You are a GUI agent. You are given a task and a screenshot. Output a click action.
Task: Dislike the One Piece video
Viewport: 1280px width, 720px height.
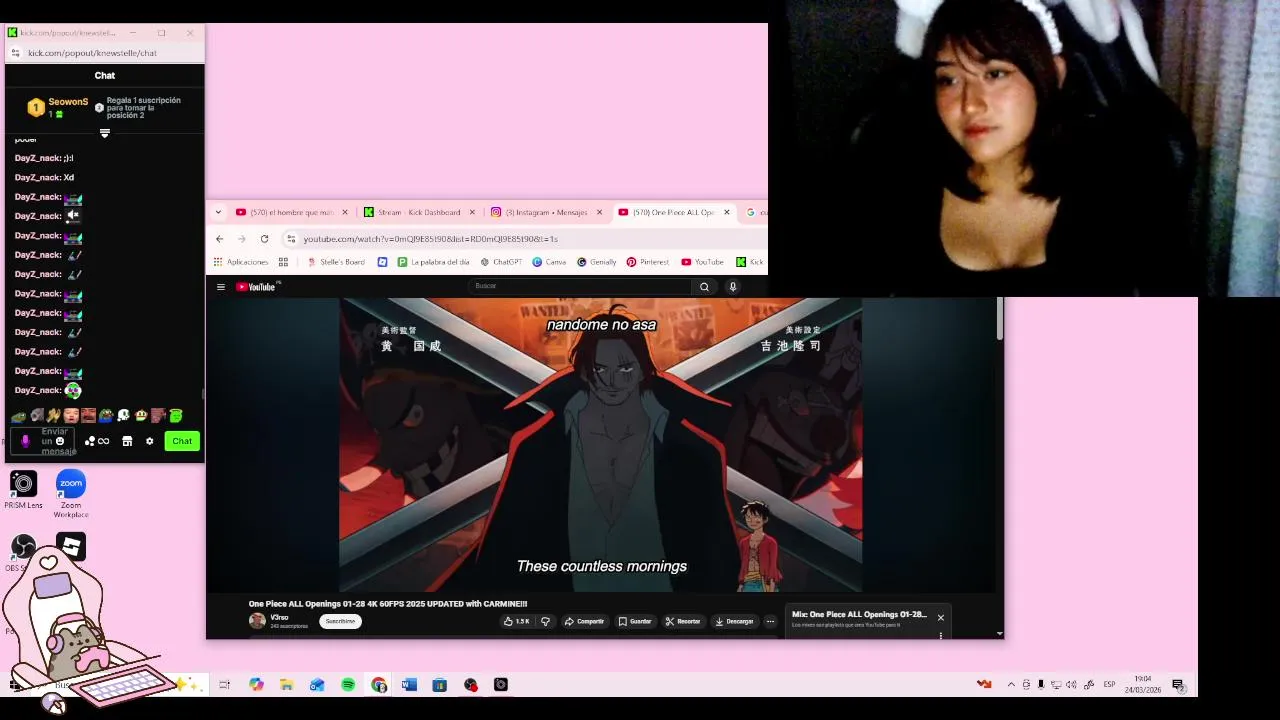click(x=545, y=621)
